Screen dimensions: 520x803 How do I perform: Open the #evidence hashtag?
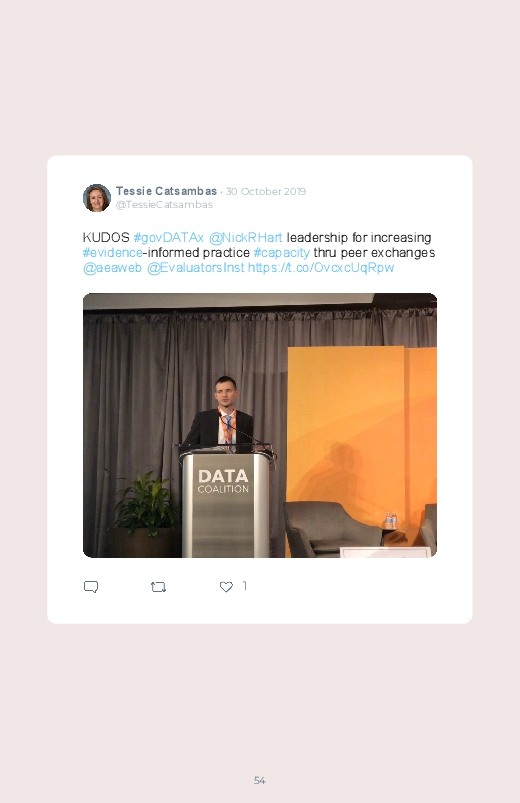pos(112,252)
